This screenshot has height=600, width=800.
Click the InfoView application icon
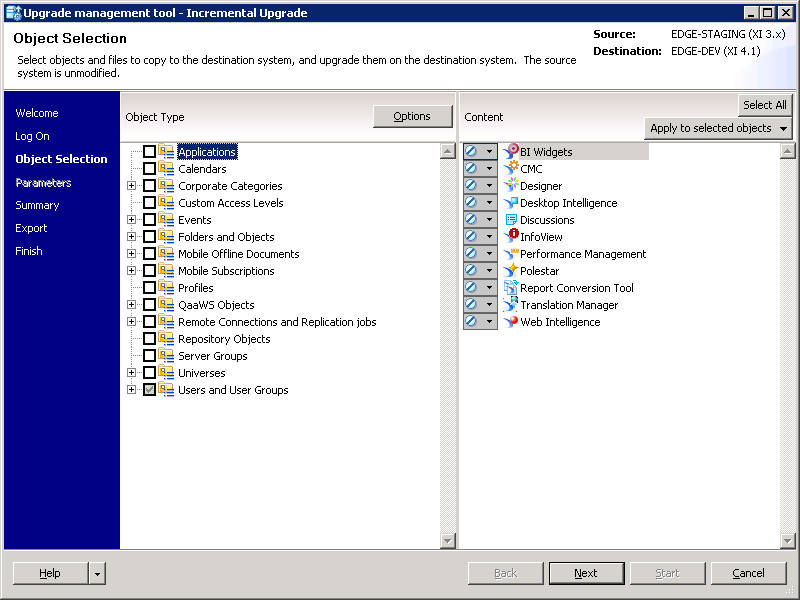pos(511,236)
